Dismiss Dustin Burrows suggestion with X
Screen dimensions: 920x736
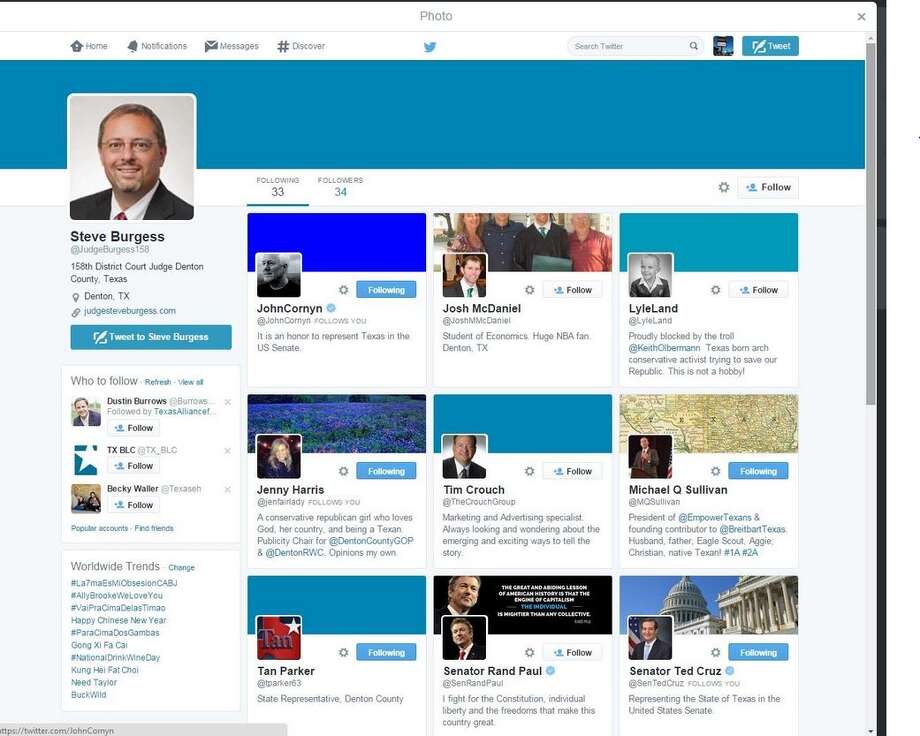tap(228, 402)
